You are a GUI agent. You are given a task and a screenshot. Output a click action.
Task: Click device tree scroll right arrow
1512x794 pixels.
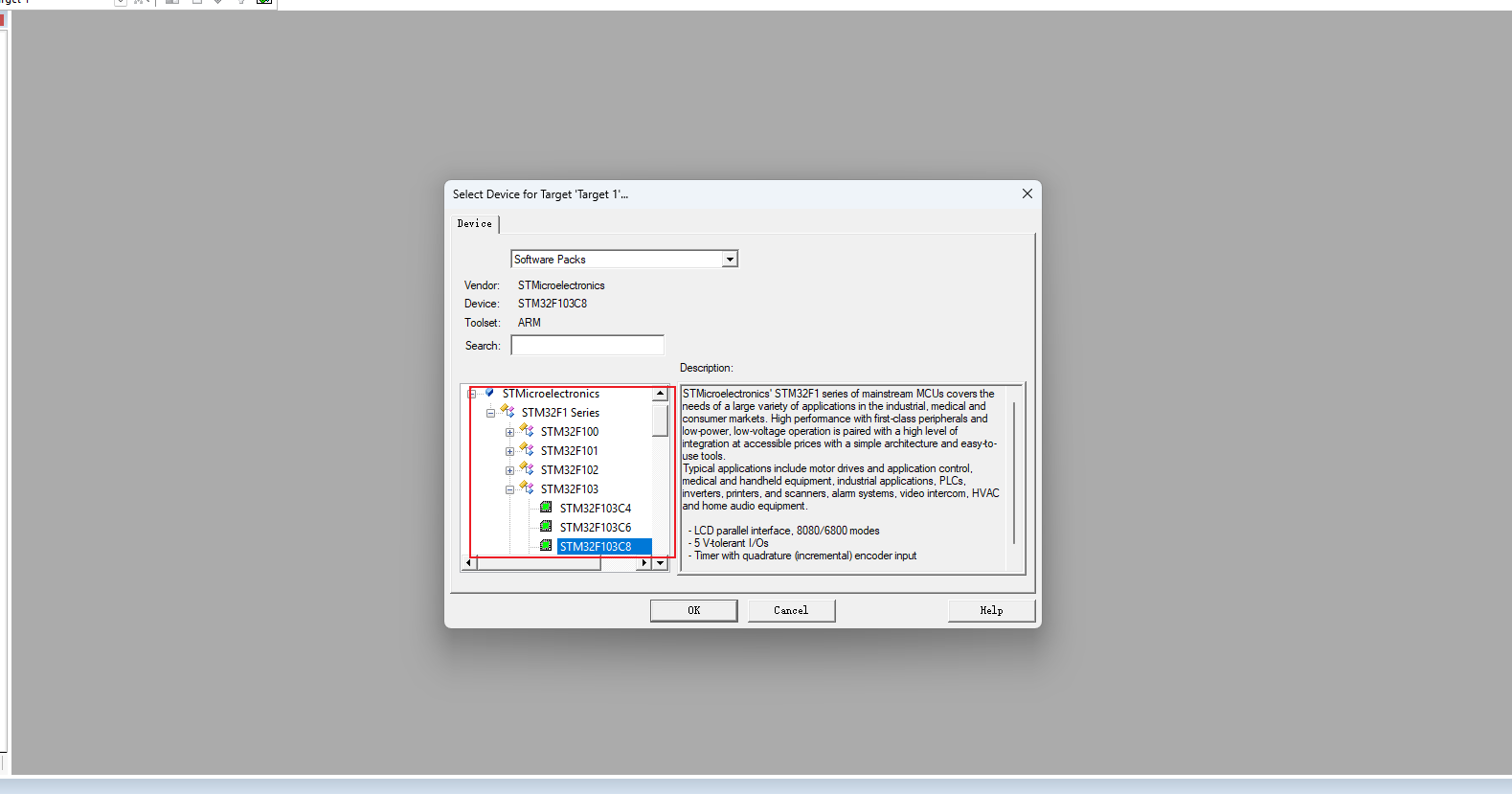tap(644, 563)
